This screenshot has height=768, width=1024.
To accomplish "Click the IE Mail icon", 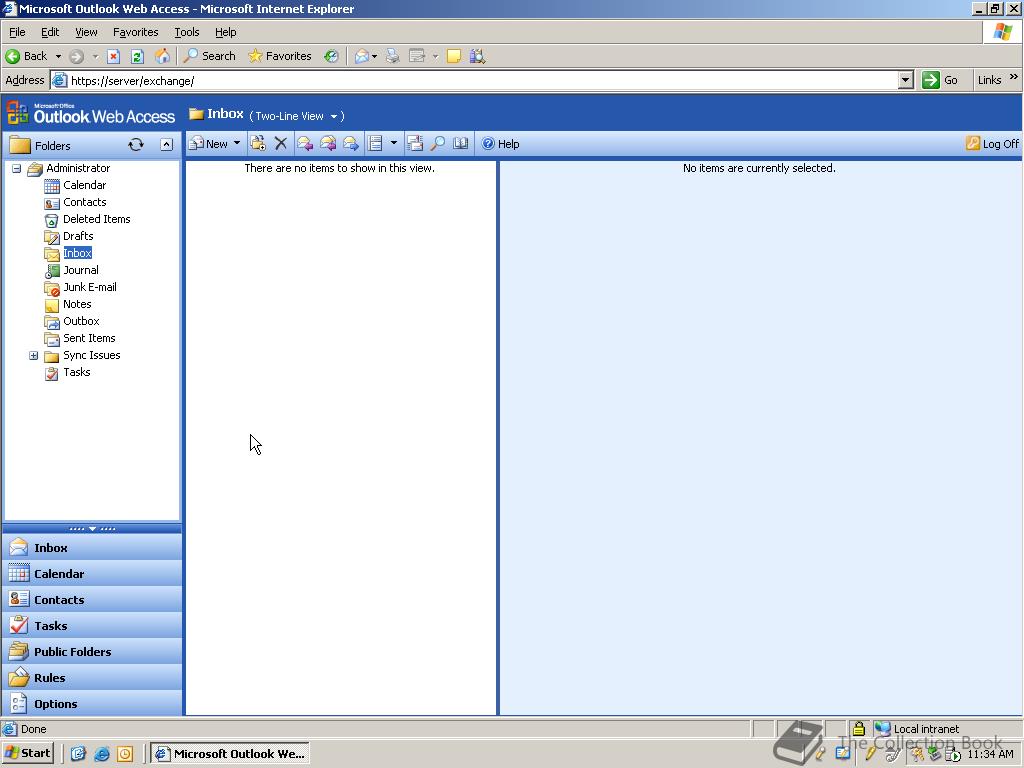I will (x=362, y=56).
